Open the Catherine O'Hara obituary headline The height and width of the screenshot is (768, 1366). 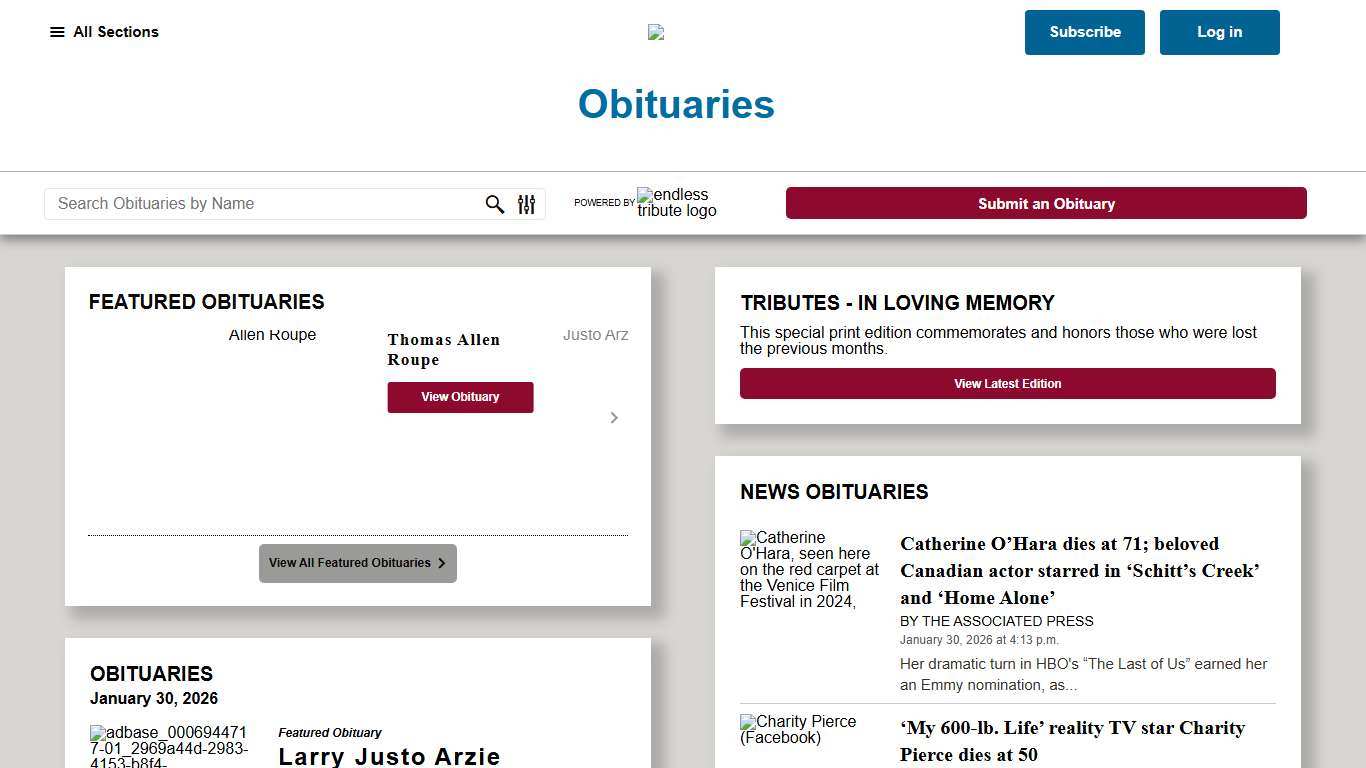(x=1080, y=571)
